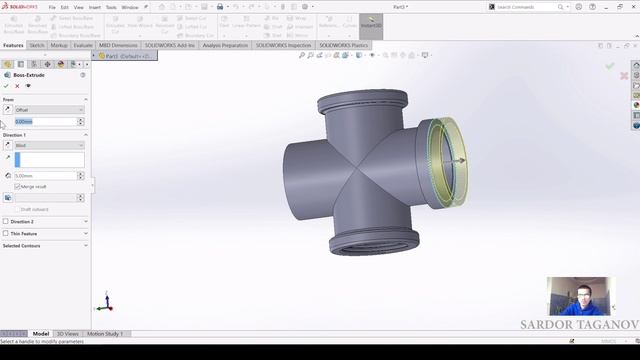Expand the Part3 flyout tree arrow
Screen dimensions: 640x360
coord(94,56)
